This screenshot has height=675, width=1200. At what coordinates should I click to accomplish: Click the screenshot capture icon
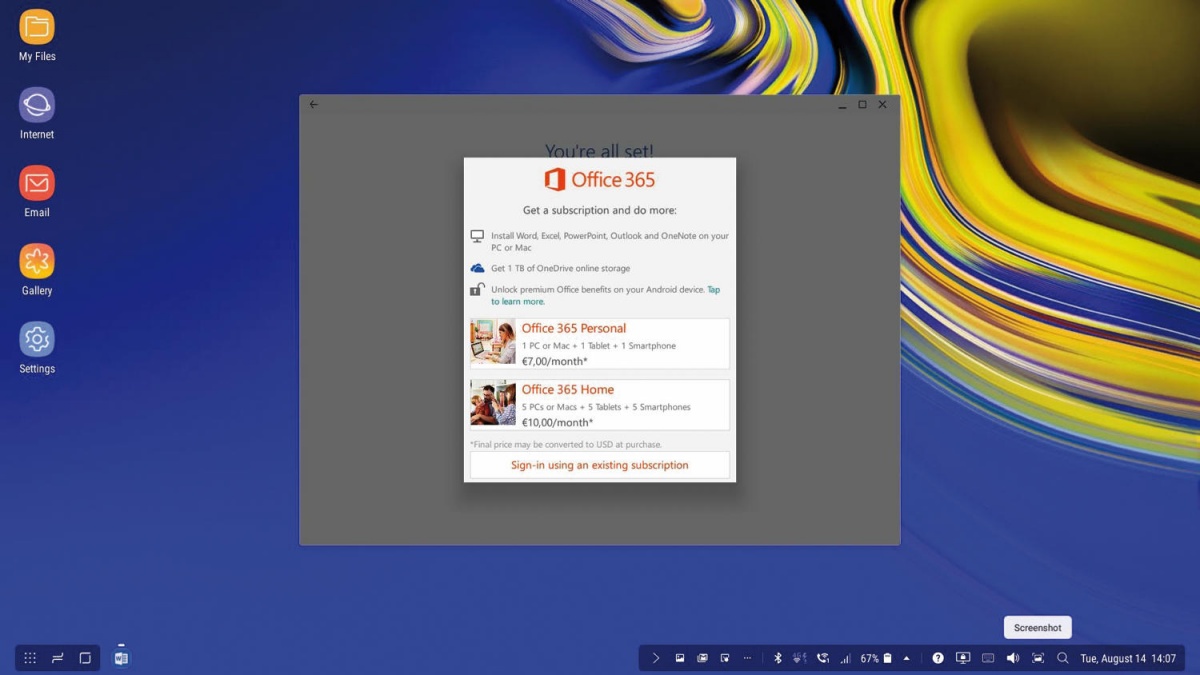click(x=1038, y=658)
